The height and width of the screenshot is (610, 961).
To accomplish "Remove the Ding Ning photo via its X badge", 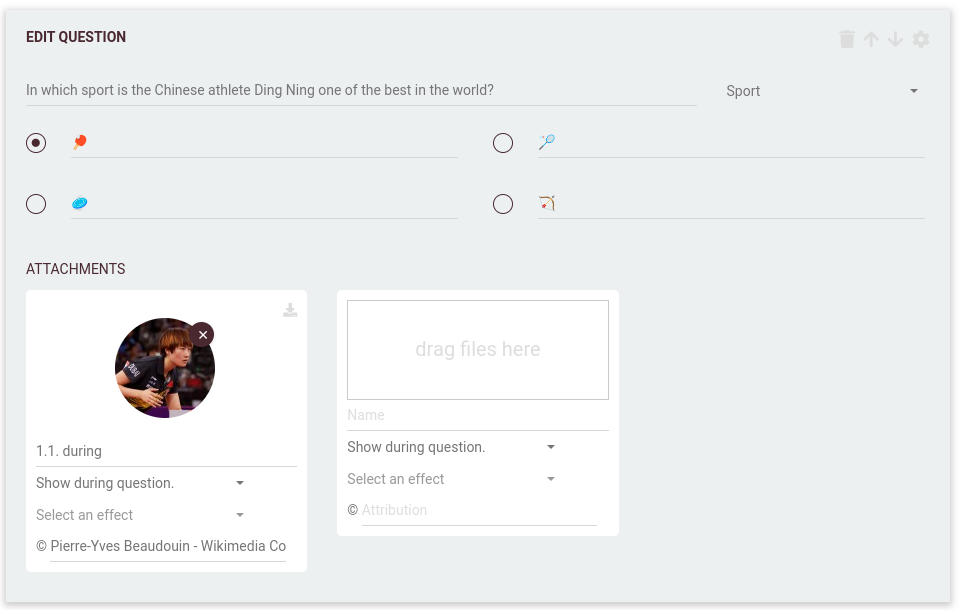I will pyautogui.click(x=203, y=334).
